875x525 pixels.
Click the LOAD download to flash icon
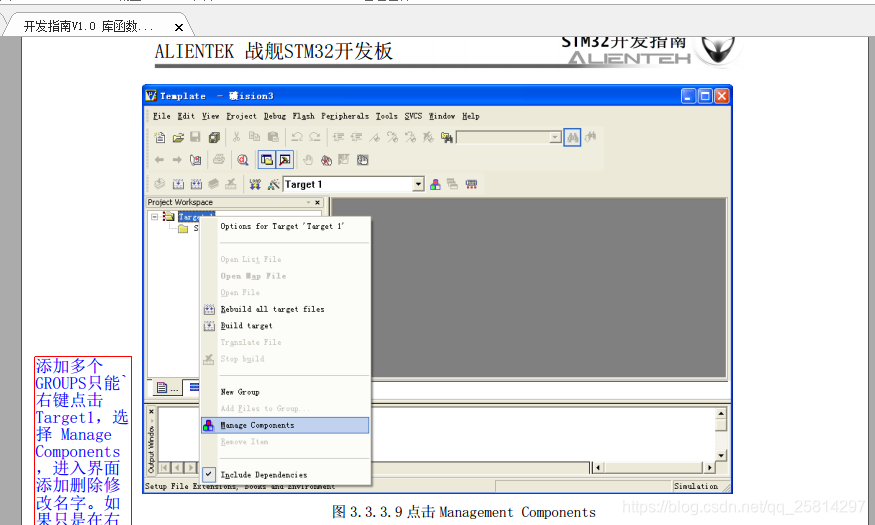click(x=255, y=184)
